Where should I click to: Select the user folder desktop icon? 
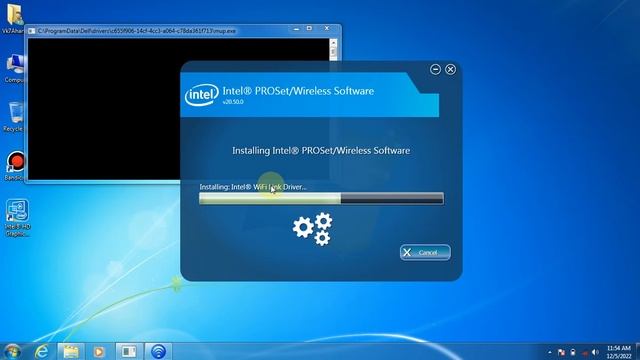click(x=14, y=18)
